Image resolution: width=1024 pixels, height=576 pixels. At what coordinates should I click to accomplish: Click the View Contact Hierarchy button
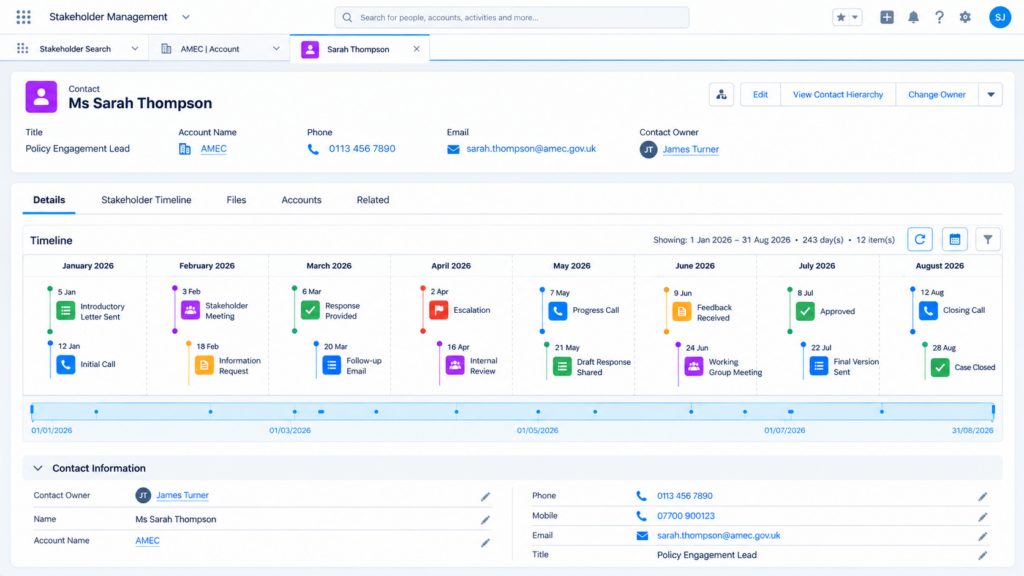[x=838, y=95]
